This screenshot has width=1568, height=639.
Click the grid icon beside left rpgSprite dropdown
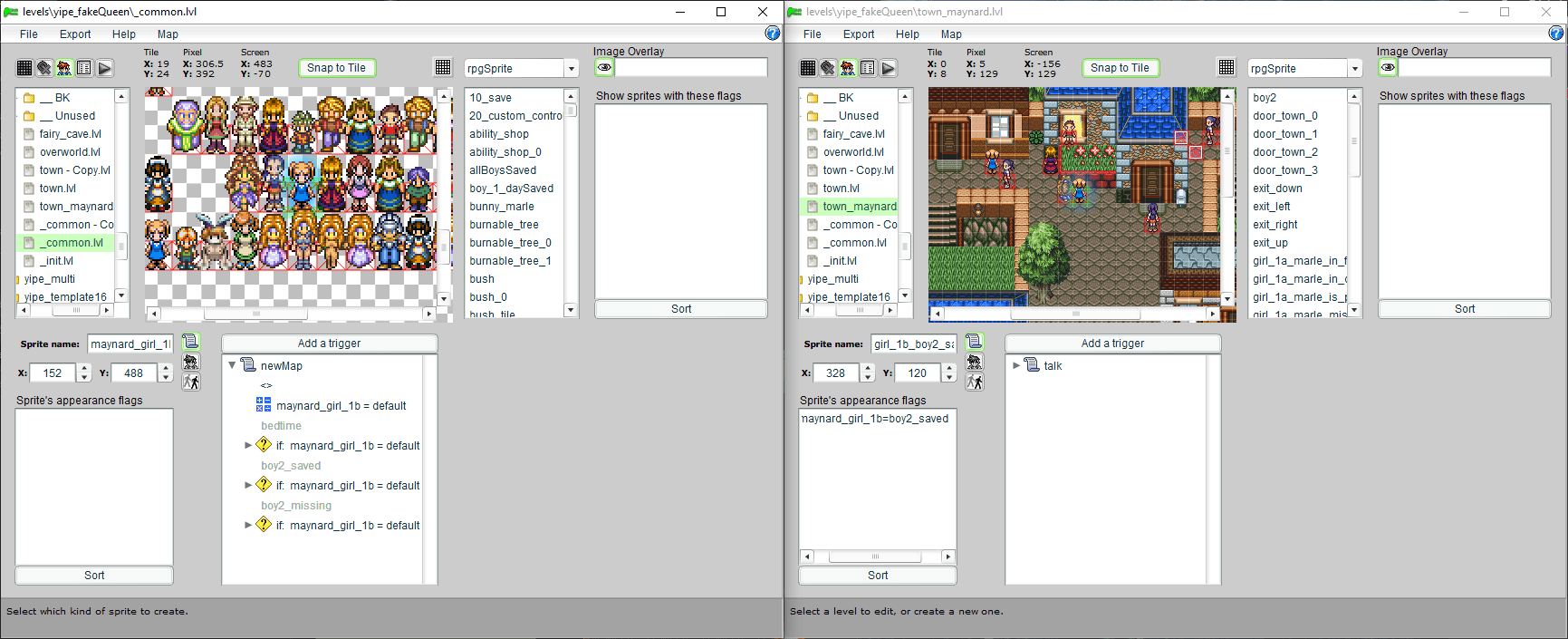click(x=443, y=67)
